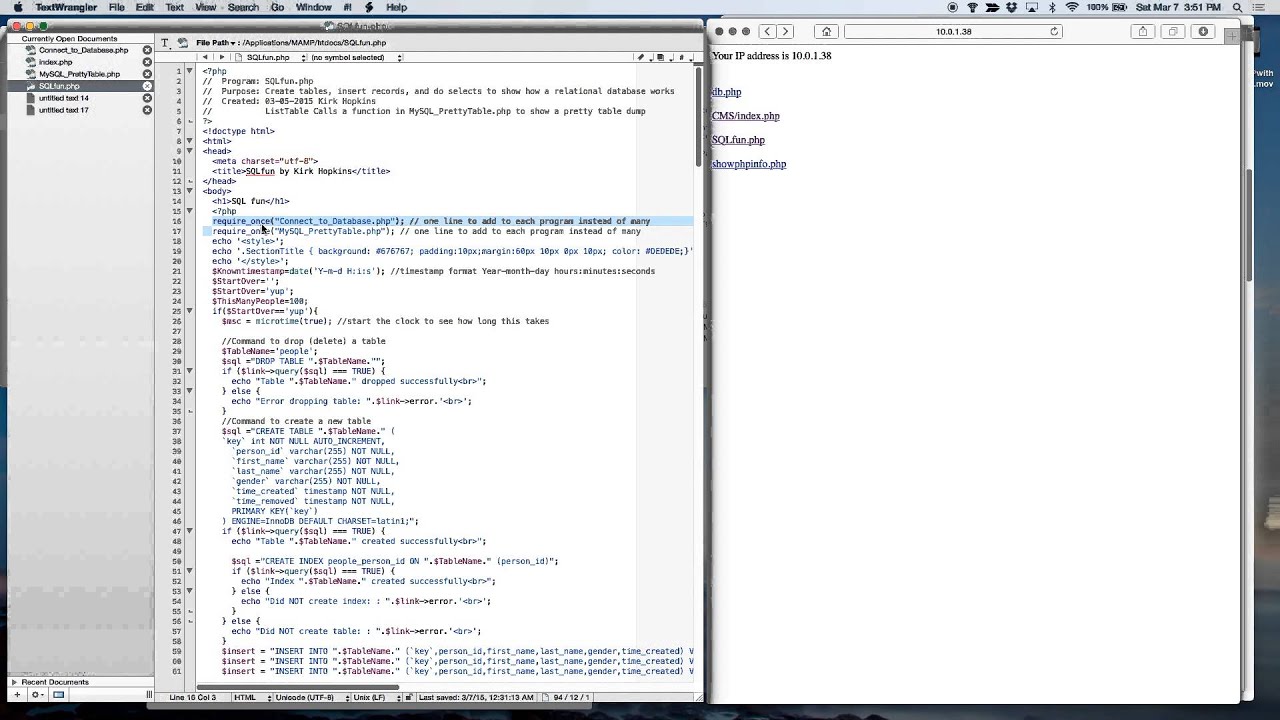Screen dimensions: 1280x720
Task: Select untitled text 14 document
Action: point(63,98)
